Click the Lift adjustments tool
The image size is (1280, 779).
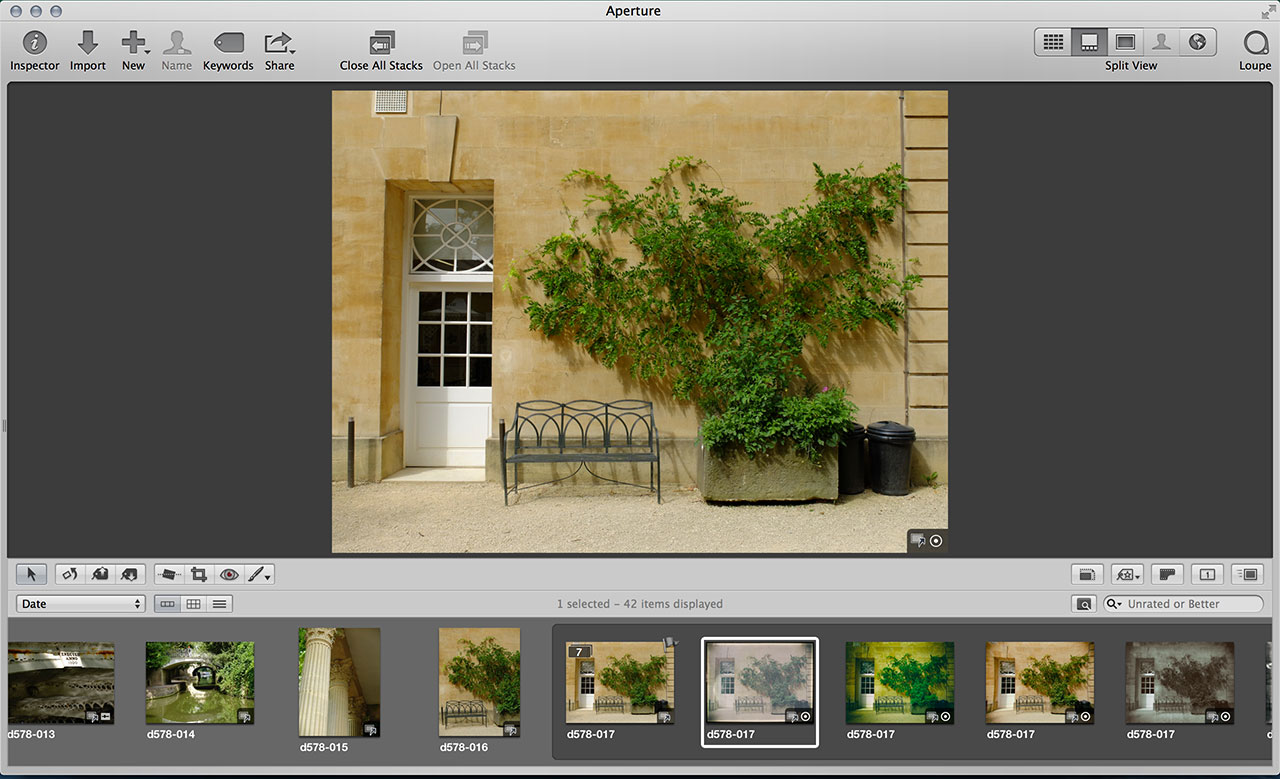pos(99,574)
